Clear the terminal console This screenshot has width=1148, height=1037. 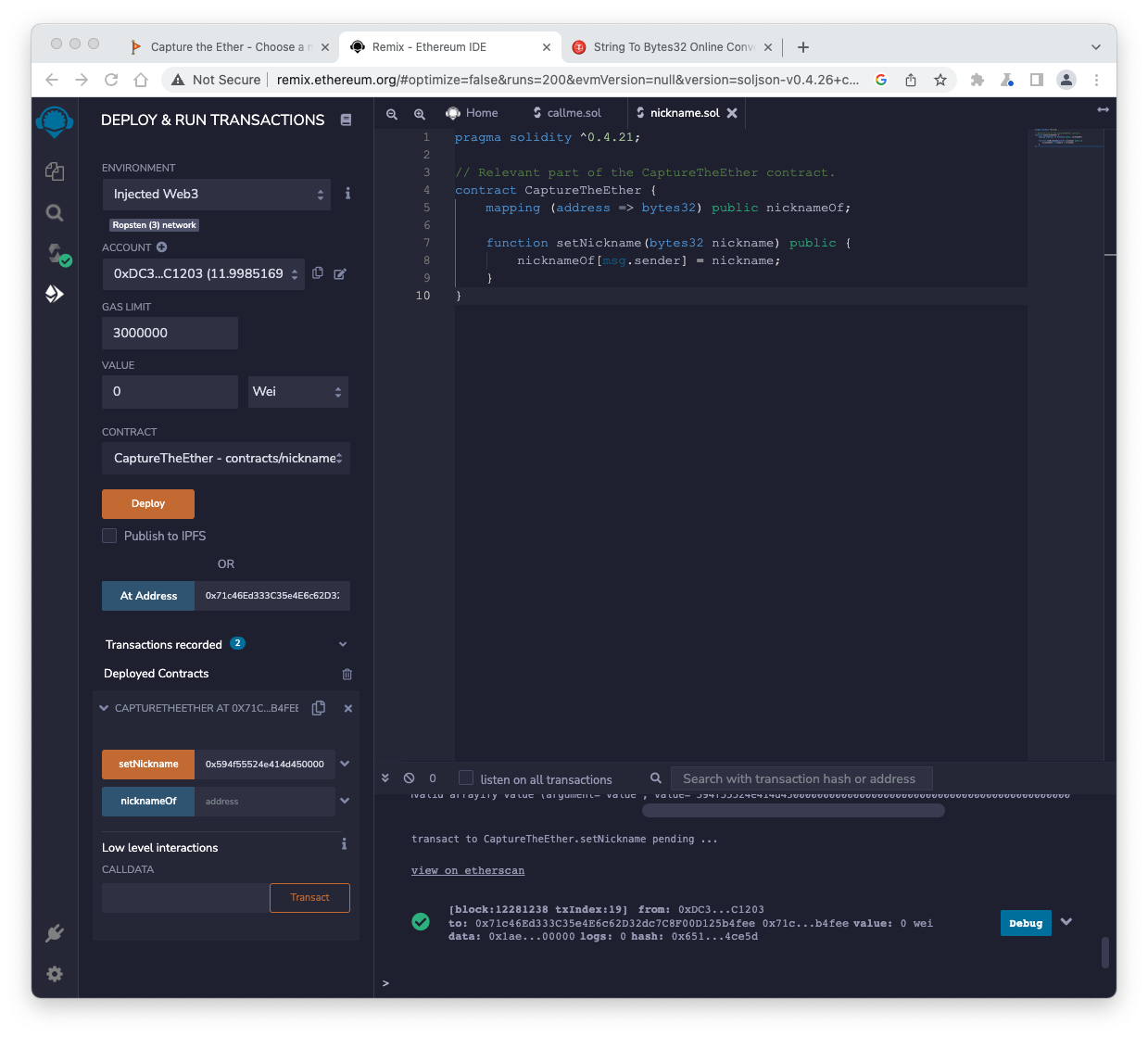coord(410,778)
